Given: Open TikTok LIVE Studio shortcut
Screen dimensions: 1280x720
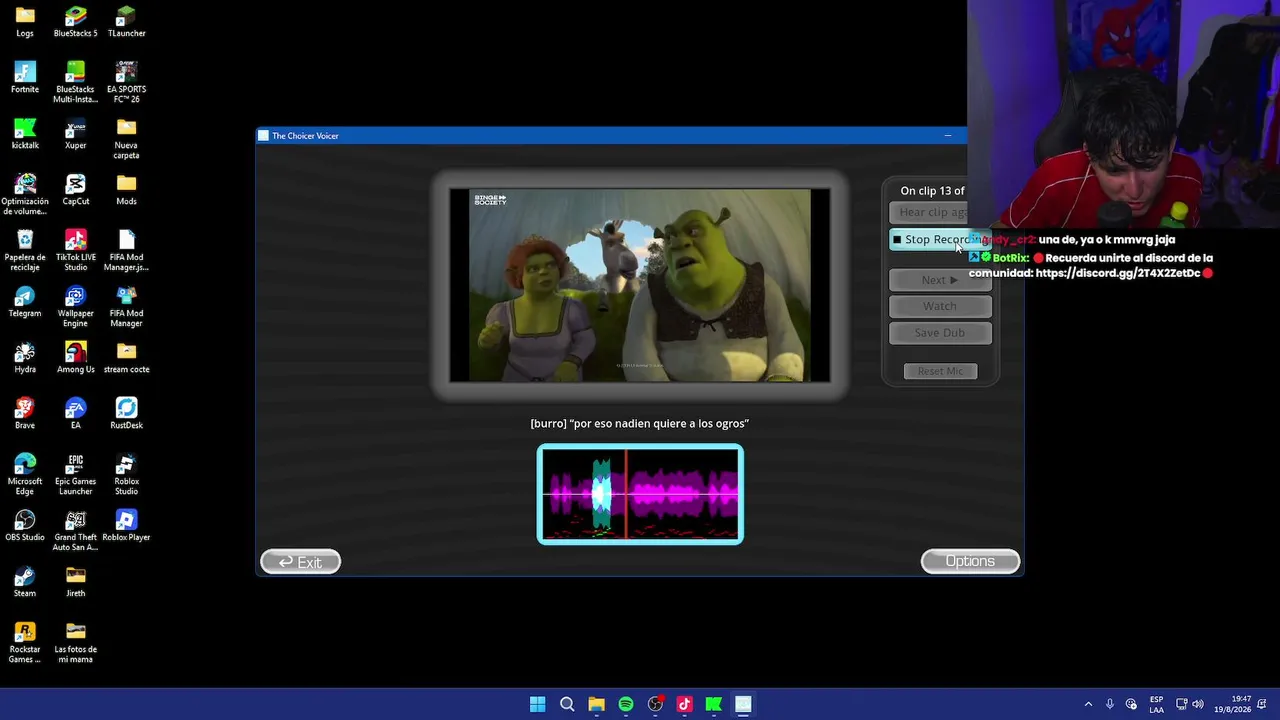Looking at the screenshot, I should pos(75,250).
